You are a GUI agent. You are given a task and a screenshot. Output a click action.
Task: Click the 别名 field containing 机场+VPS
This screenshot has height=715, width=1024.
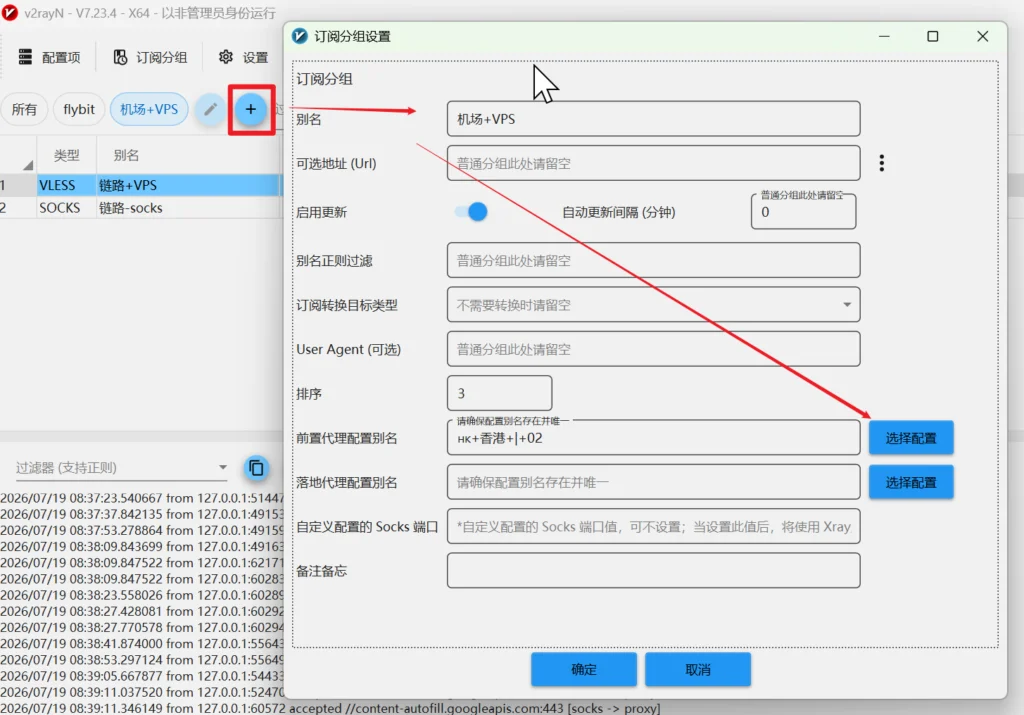[653, 119]
